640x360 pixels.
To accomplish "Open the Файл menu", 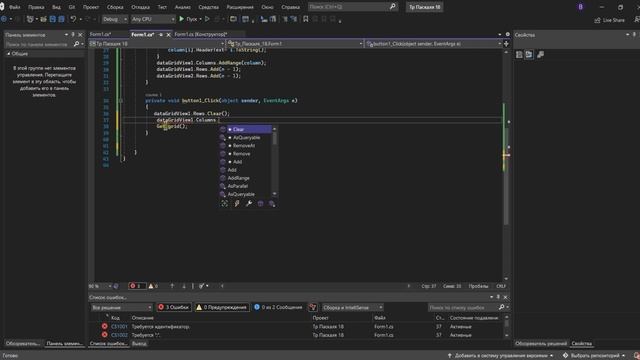I will coord(15,7).
